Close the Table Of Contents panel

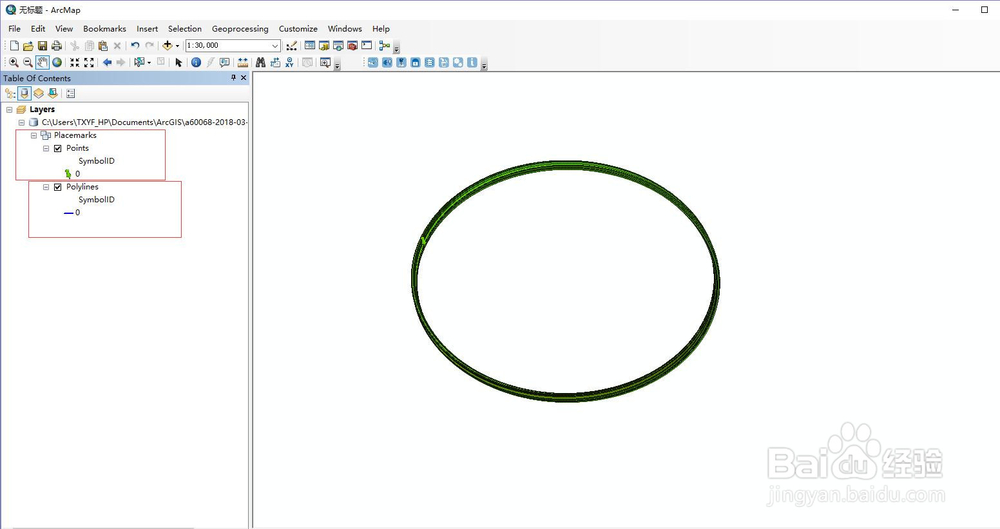coord(243,78)
